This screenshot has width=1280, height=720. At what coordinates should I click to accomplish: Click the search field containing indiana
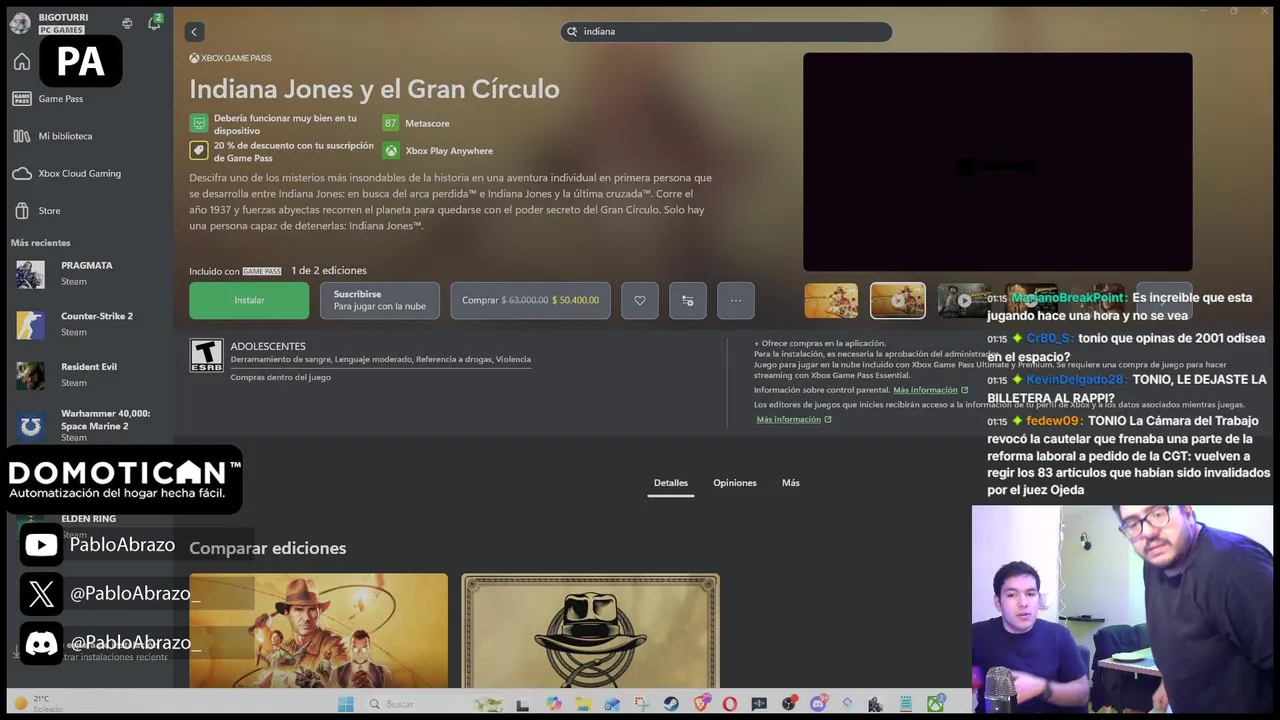tap(726, 32)
